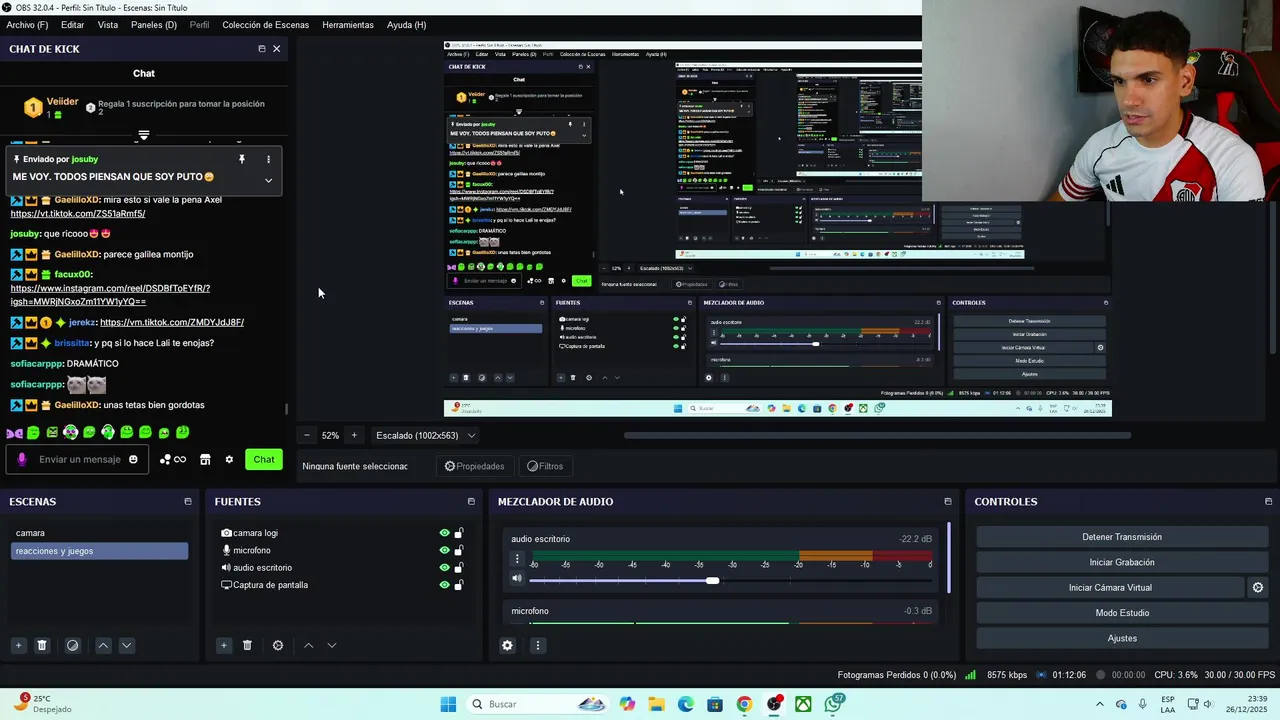The image size is (1280, 720).
Task: Expand pinned message chevron in chat
Action: [x=268, y=181]
